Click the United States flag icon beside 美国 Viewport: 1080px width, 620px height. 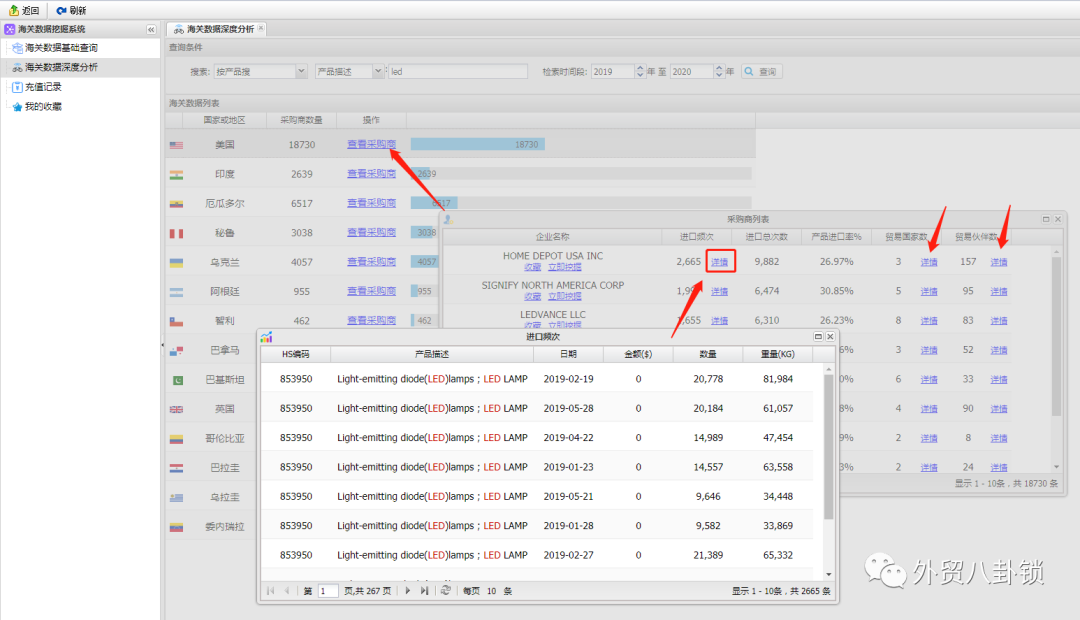(x=176, y=145)
